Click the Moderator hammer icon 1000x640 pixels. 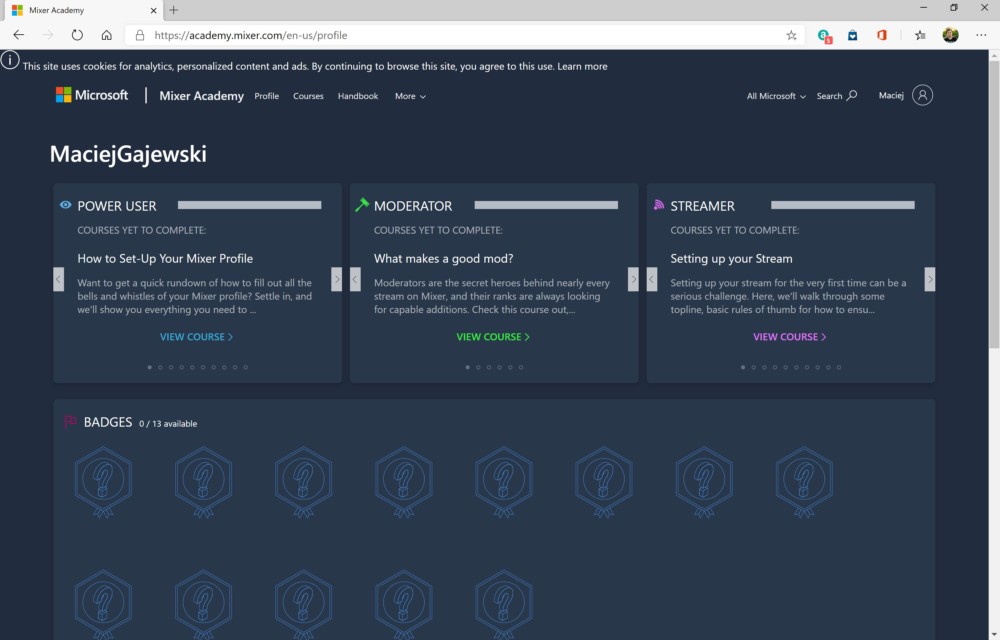pyautogui.click(x=362, y=205)
